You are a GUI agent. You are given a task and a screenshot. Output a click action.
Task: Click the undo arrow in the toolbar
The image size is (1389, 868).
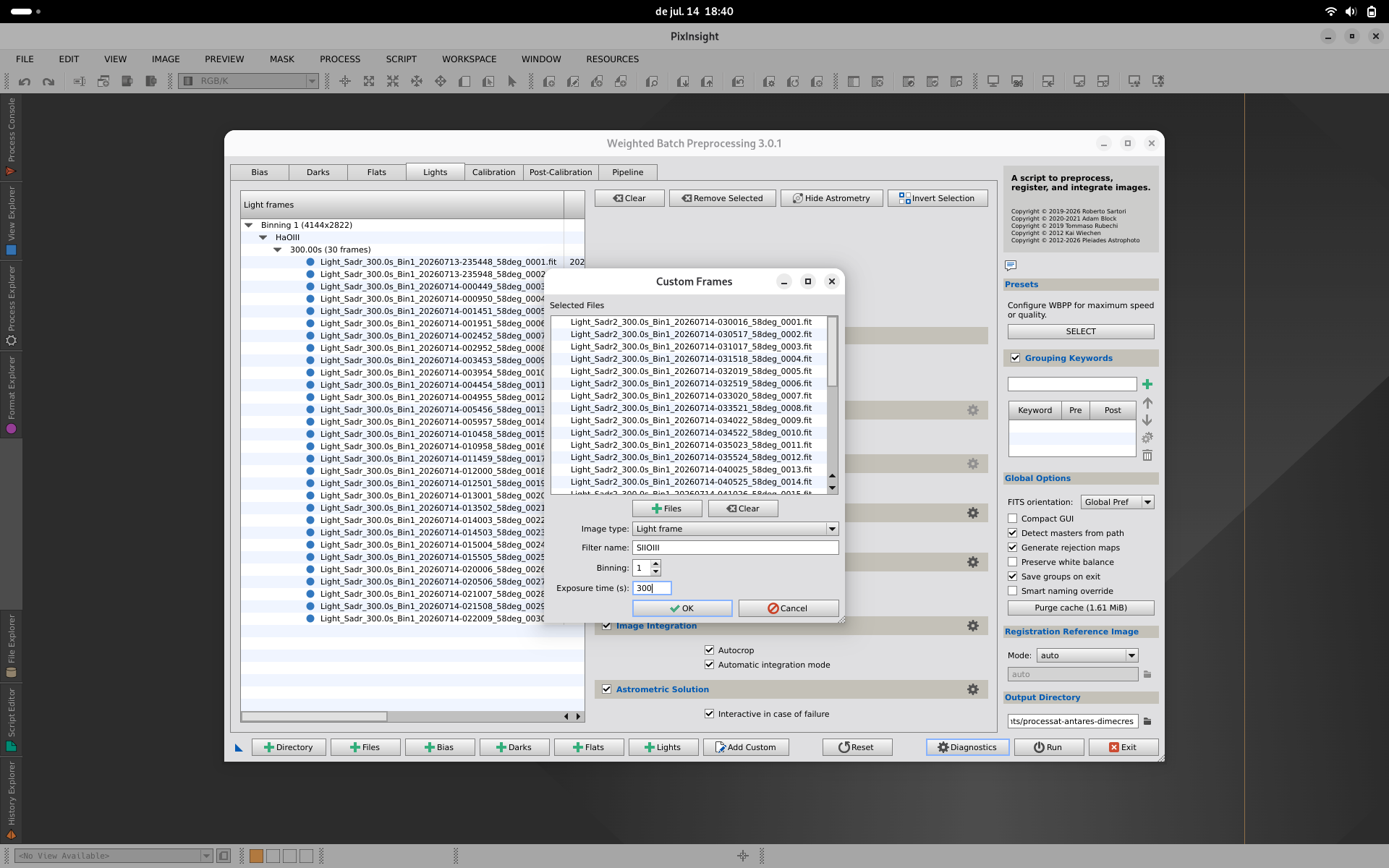coord(25,82)
